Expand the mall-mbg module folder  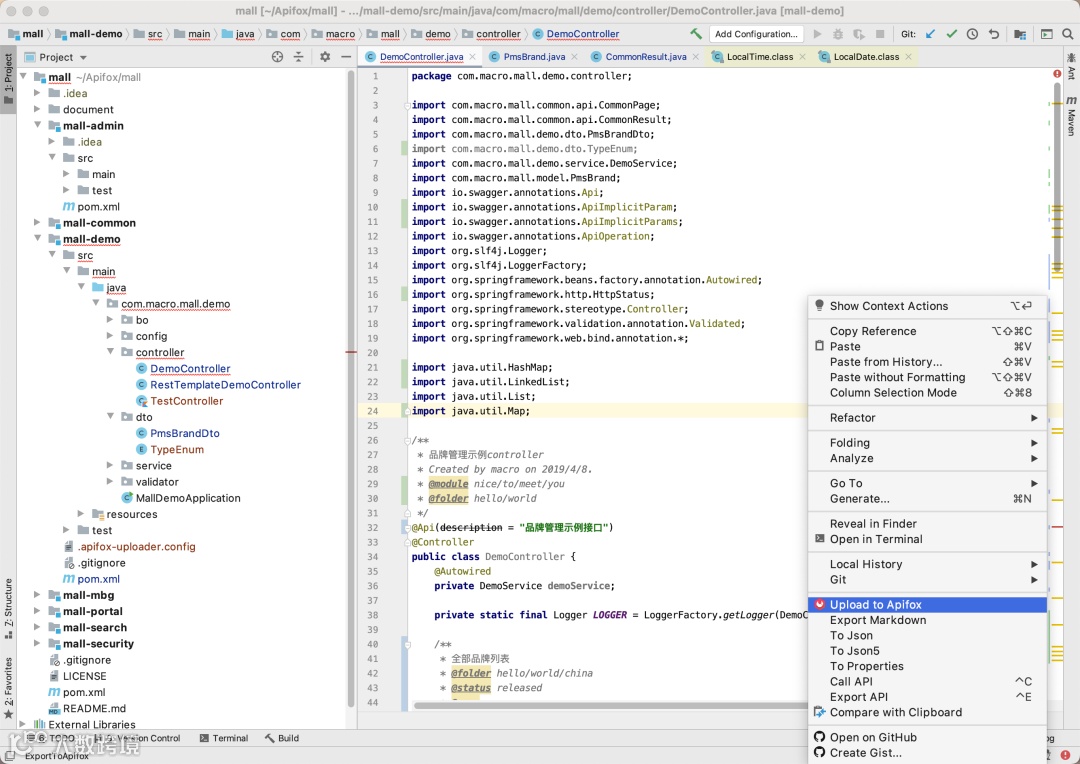click(x=38, y=595)
